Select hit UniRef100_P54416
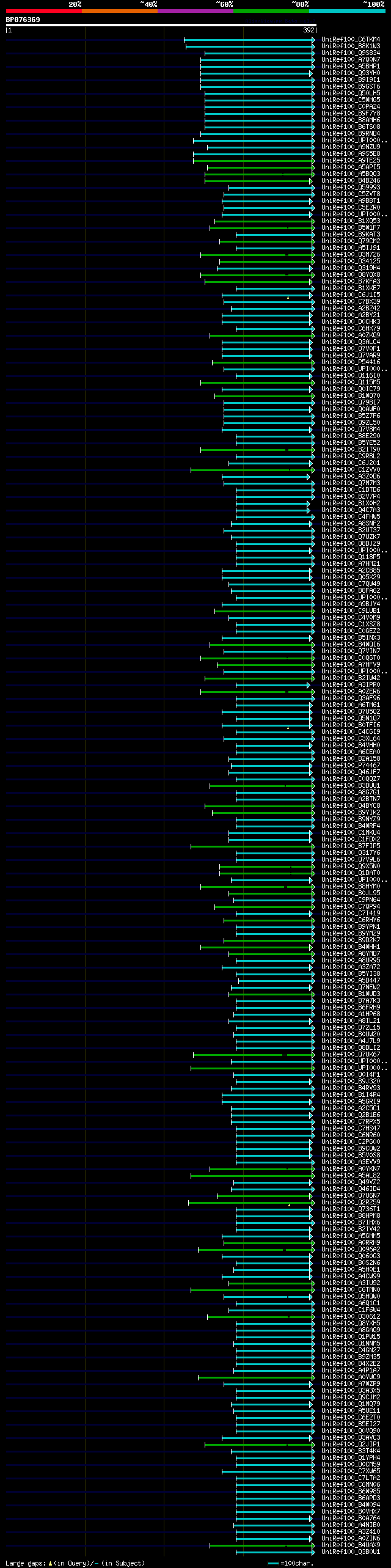 coord(351,362)
